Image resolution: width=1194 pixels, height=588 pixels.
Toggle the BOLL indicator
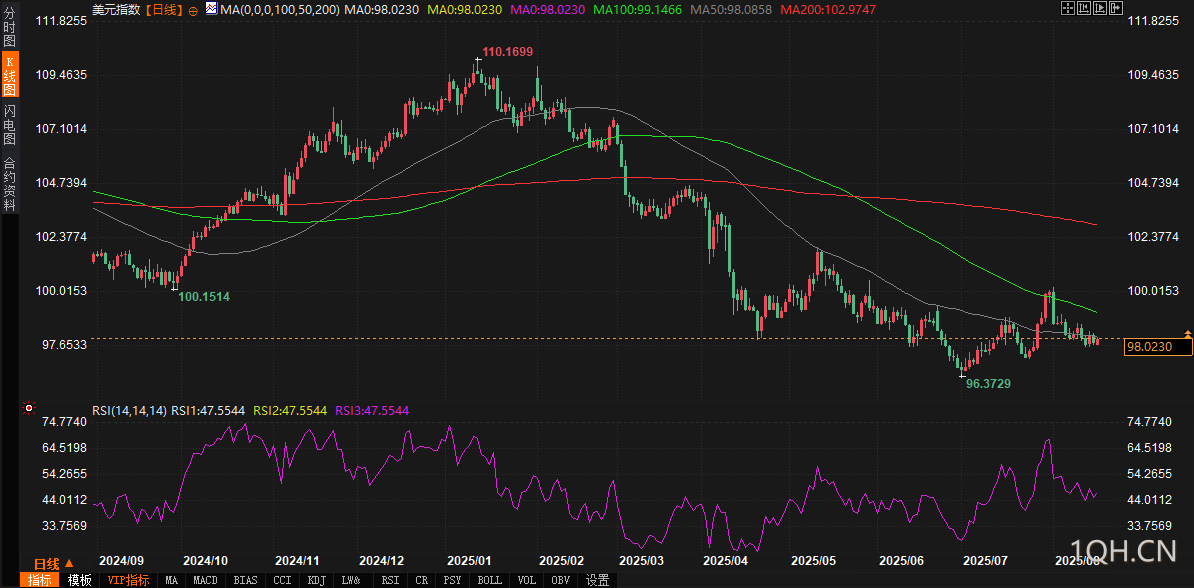tap(489, 580)
